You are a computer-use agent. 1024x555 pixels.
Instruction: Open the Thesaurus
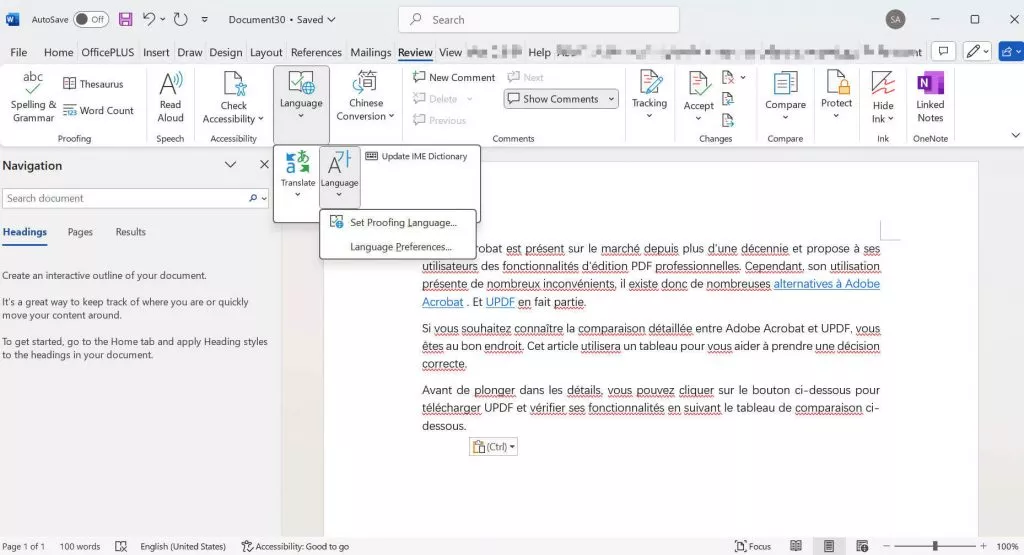point(93,84)
